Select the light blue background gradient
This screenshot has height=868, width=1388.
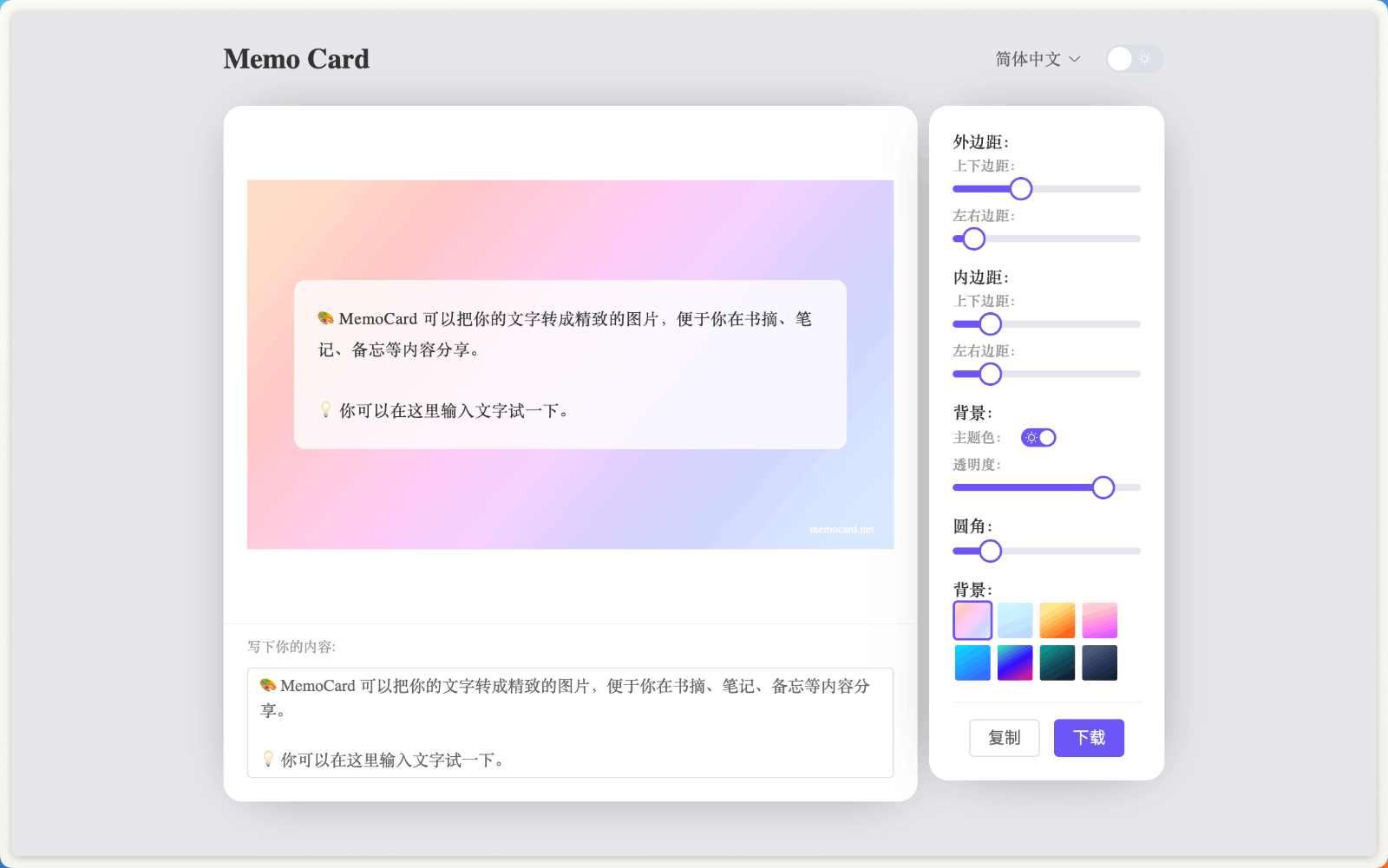point(1015,620)
